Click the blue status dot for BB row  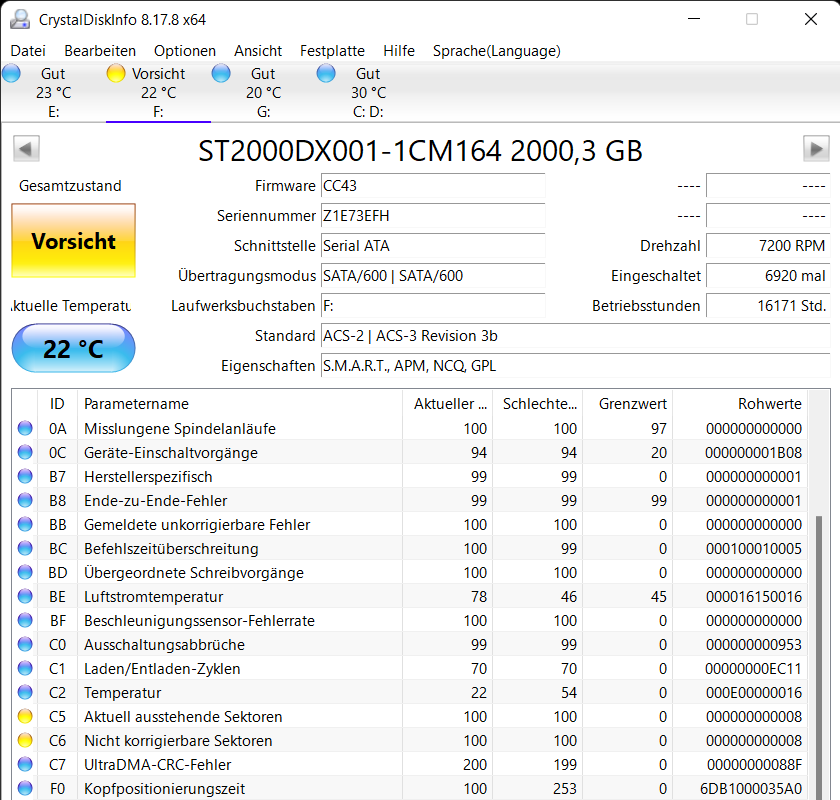coord(25,524)
